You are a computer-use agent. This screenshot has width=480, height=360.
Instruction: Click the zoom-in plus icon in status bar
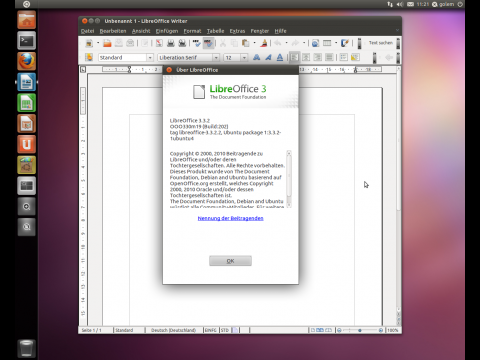point(381,330)
